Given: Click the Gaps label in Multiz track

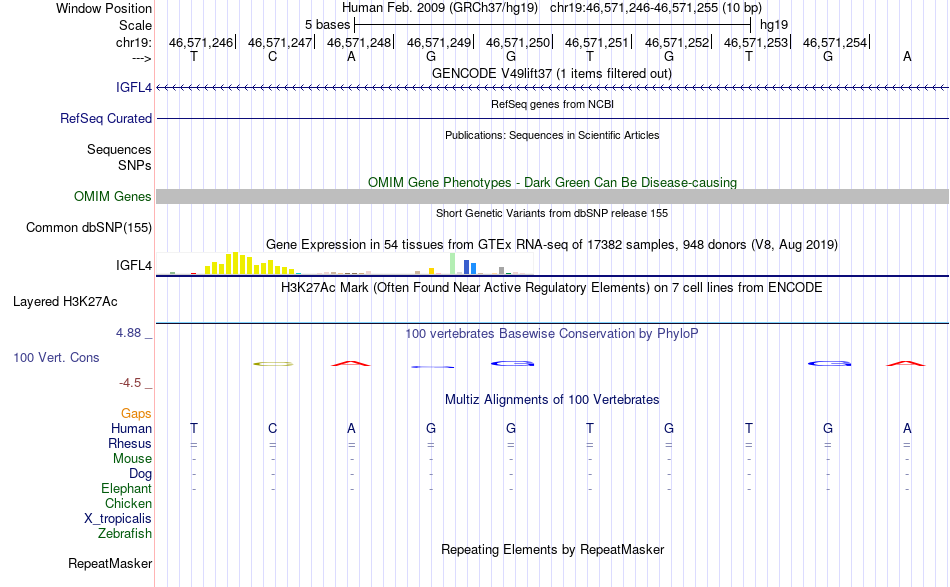Looking at the screenshot, I should 136,413.
